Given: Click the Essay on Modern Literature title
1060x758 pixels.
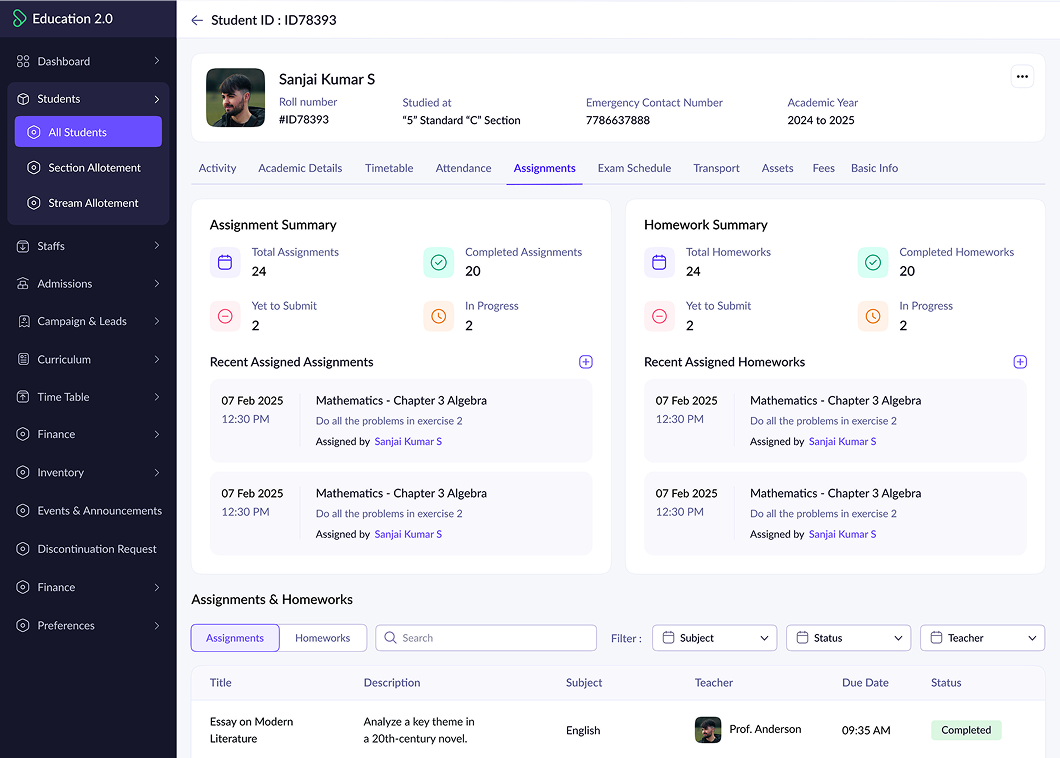Looking at the screenshot, I should coord(251,730).
